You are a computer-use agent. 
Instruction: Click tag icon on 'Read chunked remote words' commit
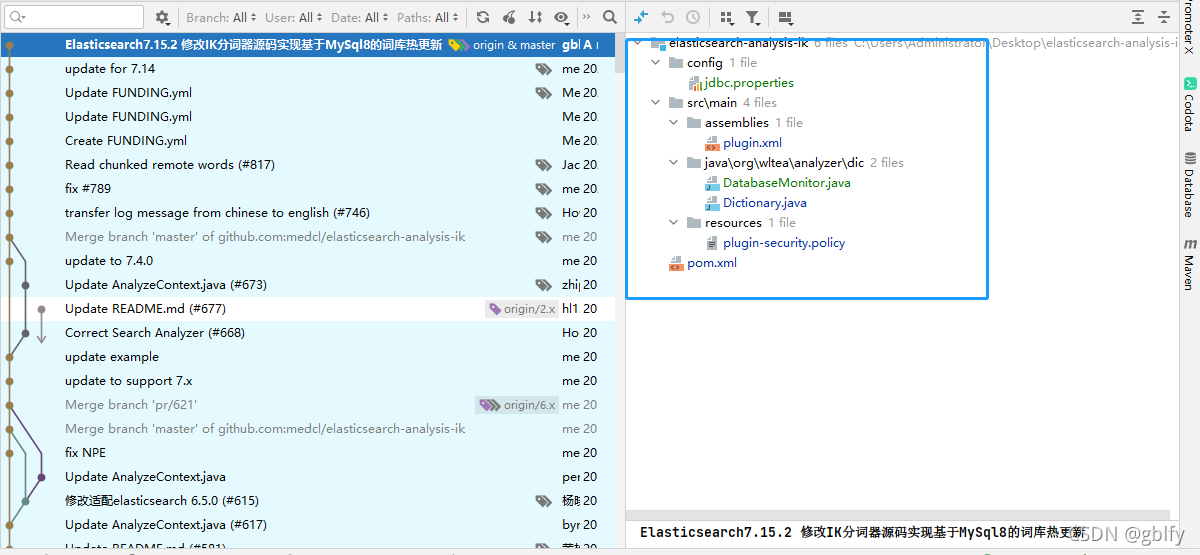point(543,165)
